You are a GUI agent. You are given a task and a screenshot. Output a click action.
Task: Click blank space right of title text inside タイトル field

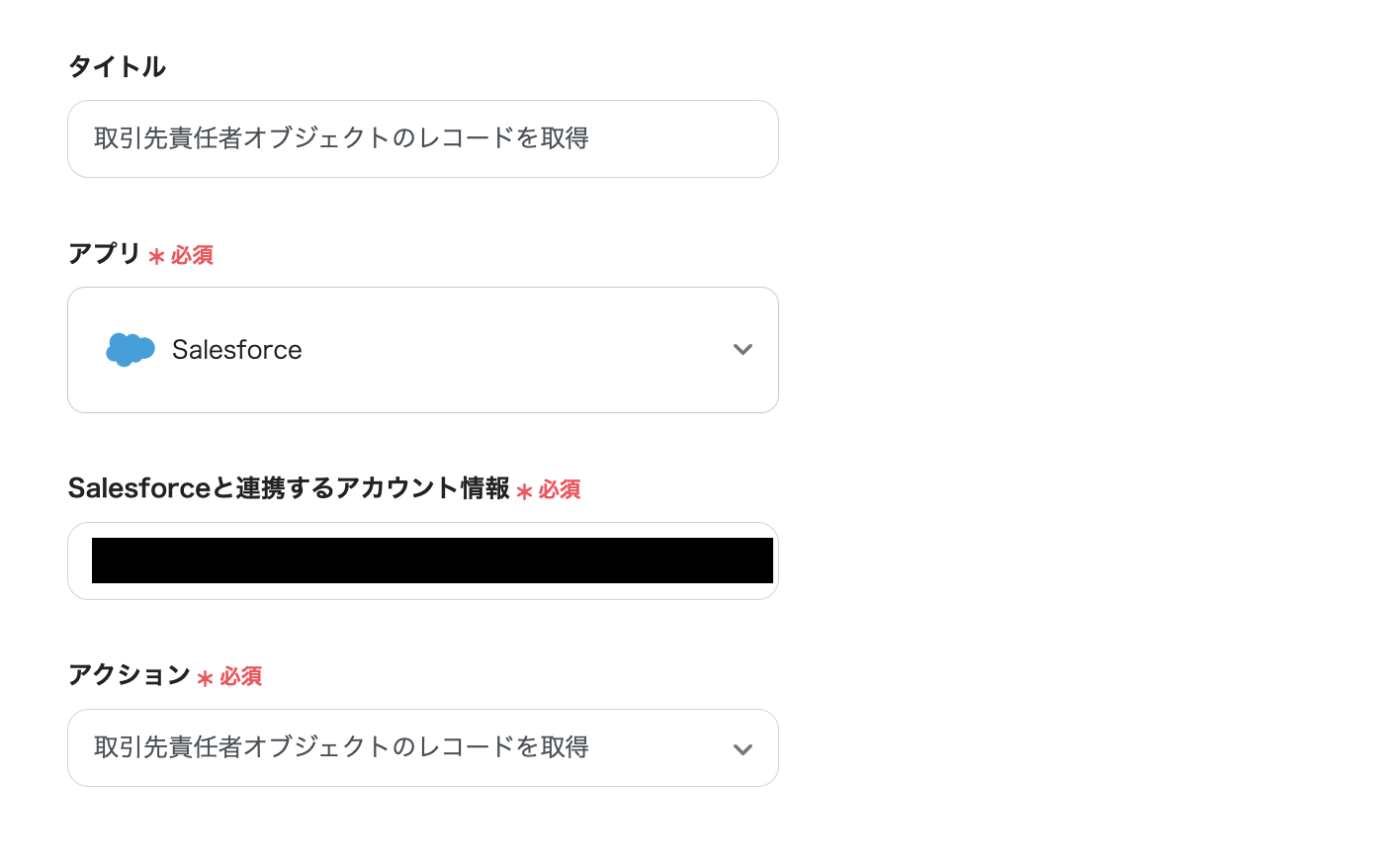coord(682,138)
